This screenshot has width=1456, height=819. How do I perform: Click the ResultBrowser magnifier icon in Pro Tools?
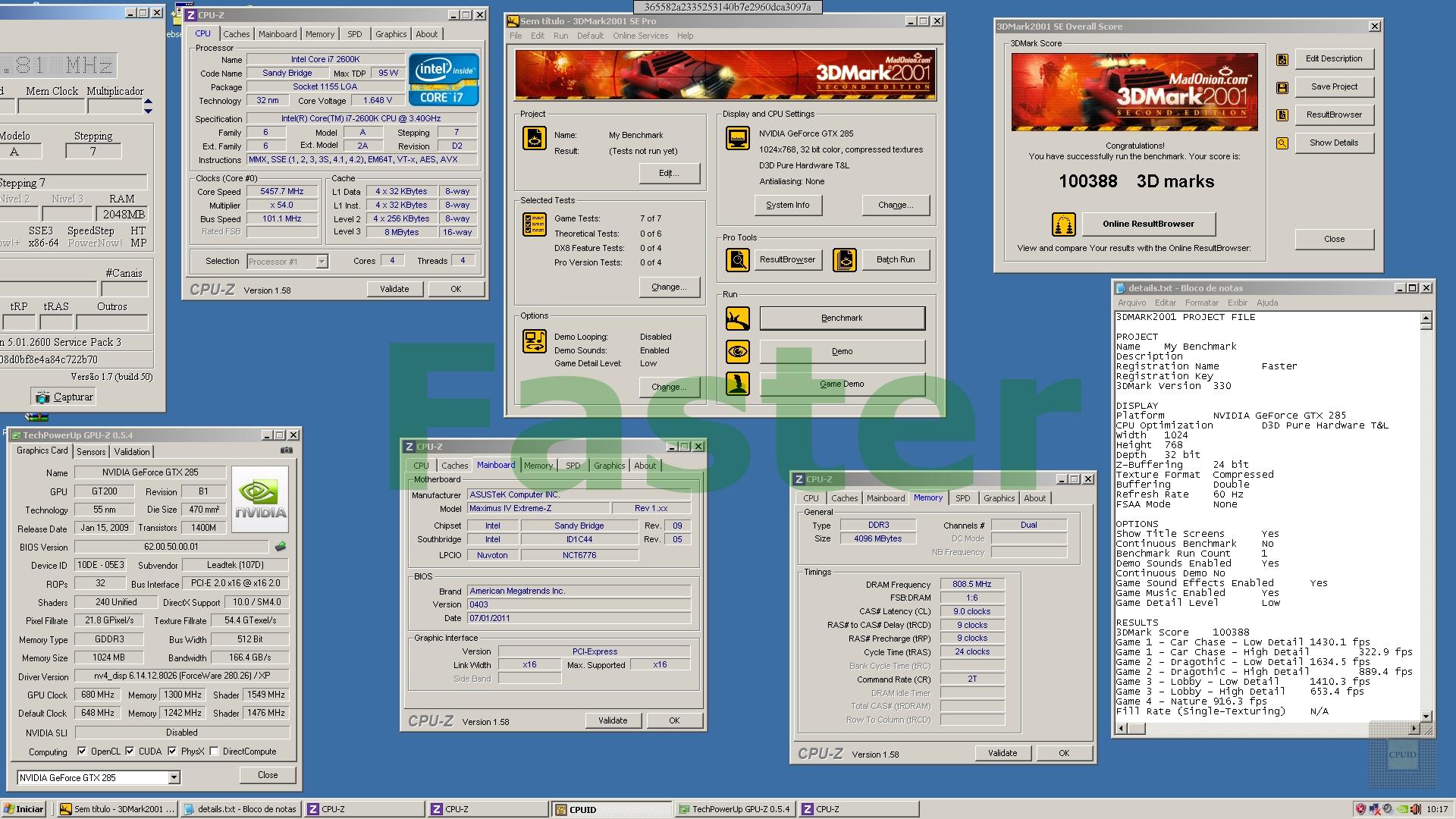737,259
